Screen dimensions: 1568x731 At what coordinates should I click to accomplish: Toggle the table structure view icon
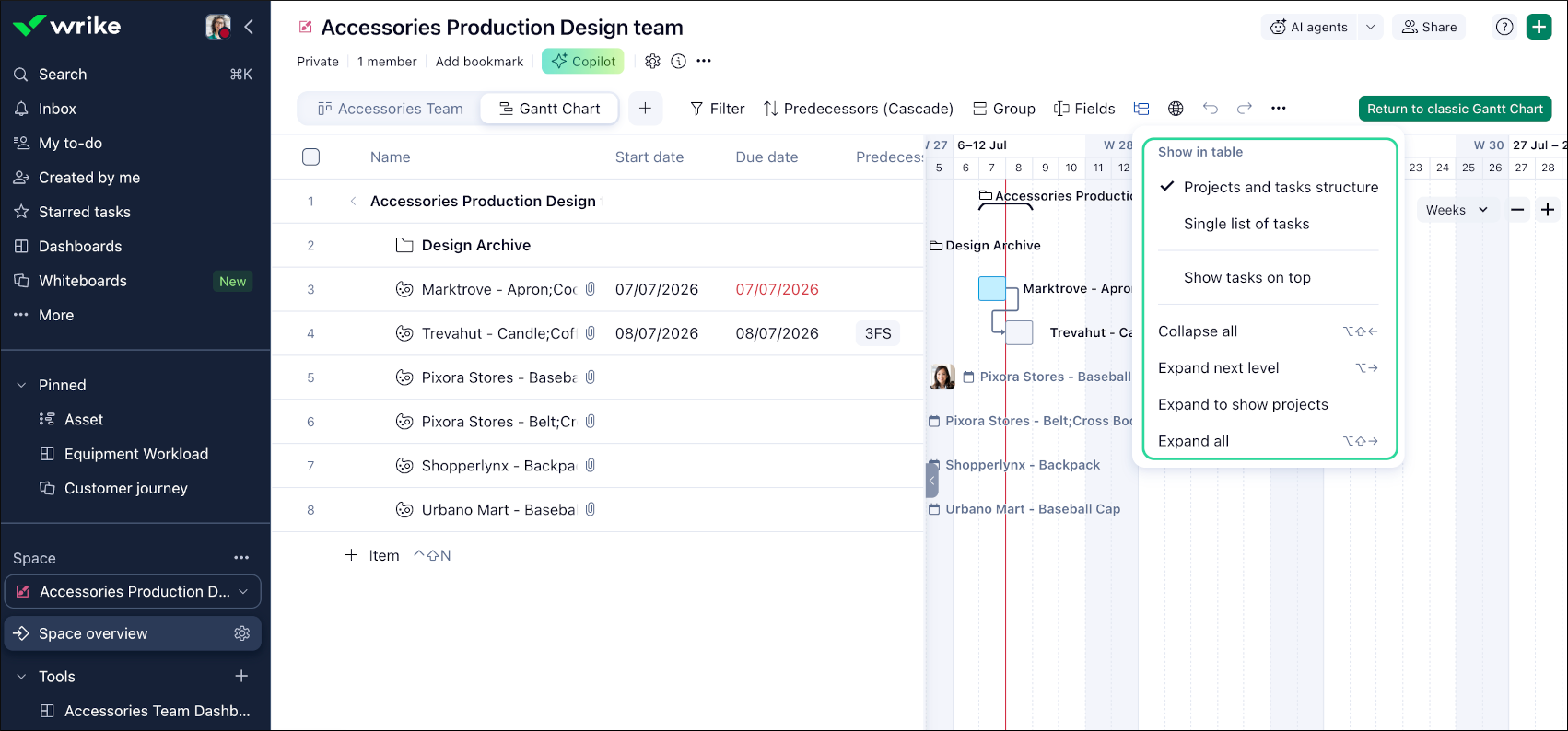(x=1141, y=109)
